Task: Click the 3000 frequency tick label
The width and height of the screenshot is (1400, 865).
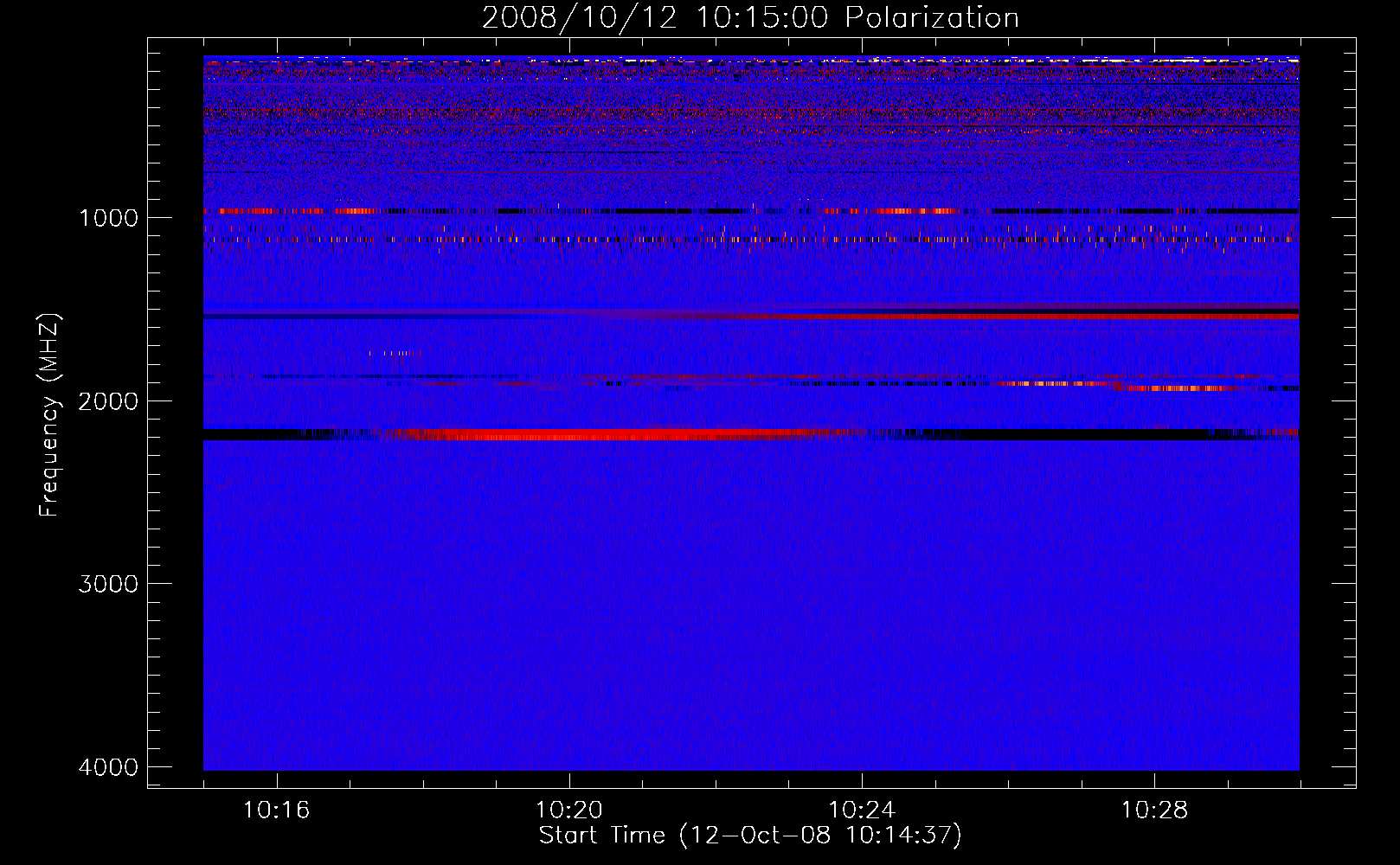Action: pos(108,584)
